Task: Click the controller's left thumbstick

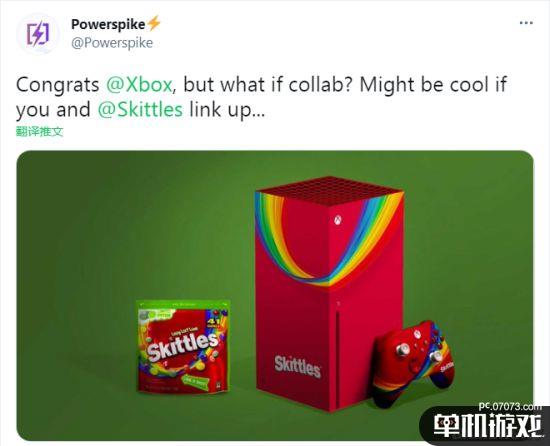Action: point(402,349)
